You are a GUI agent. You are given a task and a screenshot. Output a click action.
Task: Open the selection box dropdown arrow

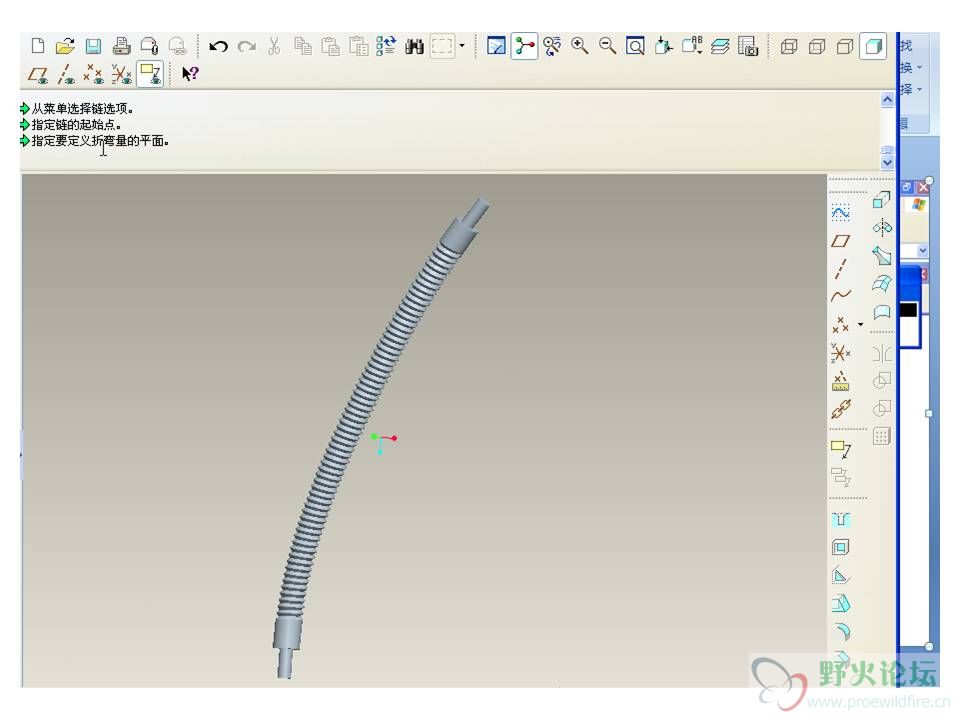pyautogui.click(x=462, y=46)
